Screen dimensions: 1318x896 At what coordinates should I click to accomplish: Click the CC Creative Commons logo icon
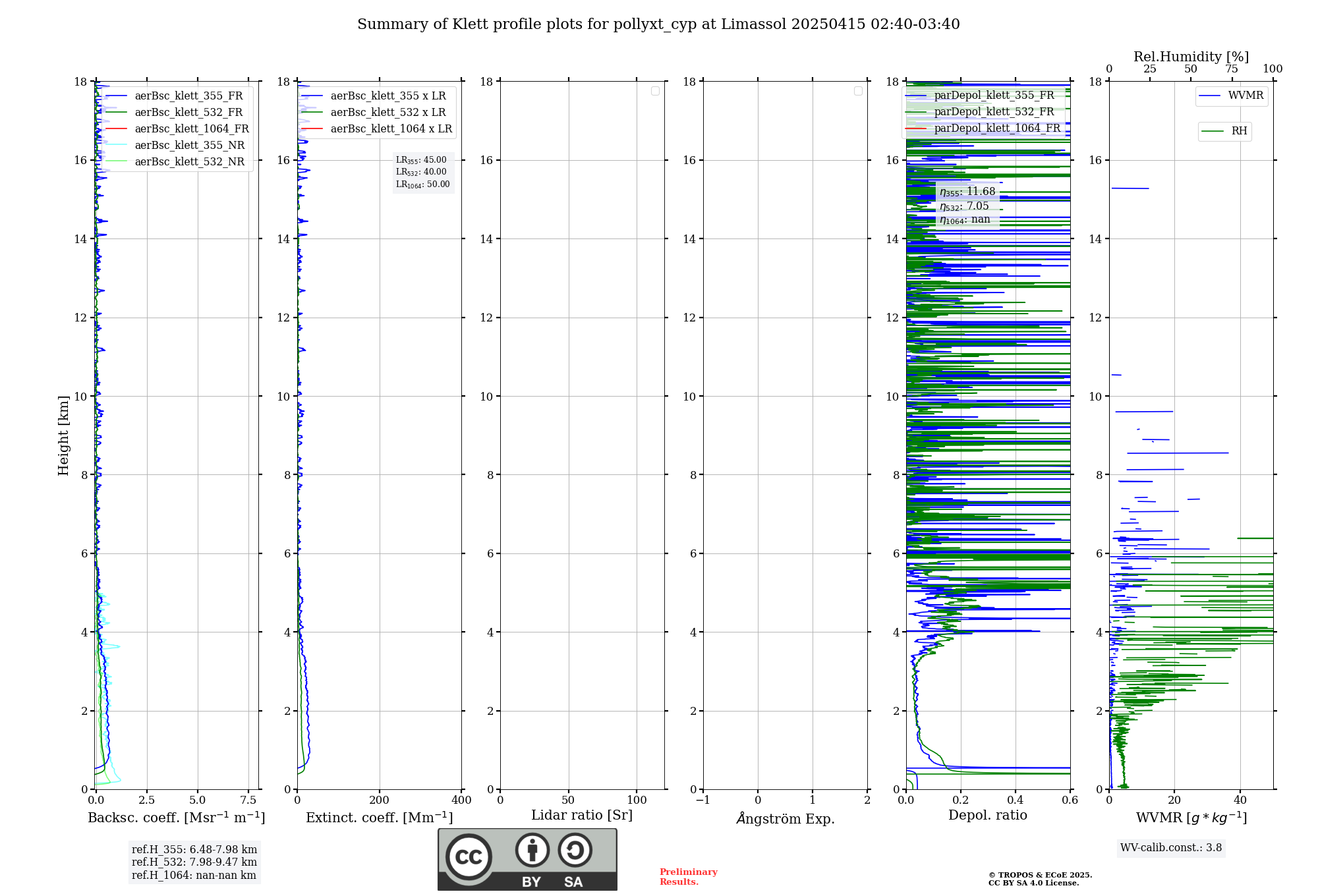(469, 856)
